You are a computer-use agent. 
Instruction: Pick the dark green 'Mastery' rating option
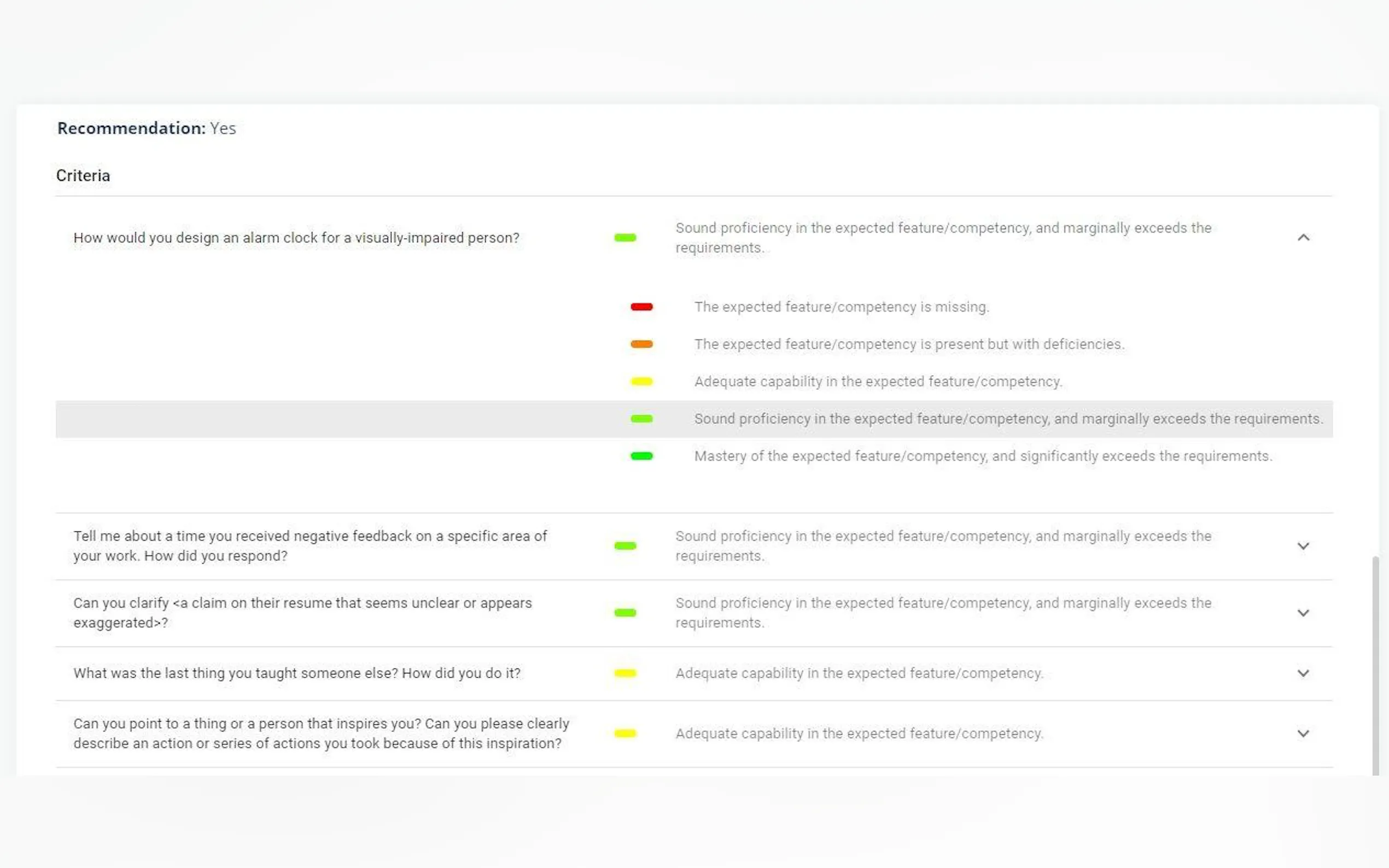(x=641, y=456)
